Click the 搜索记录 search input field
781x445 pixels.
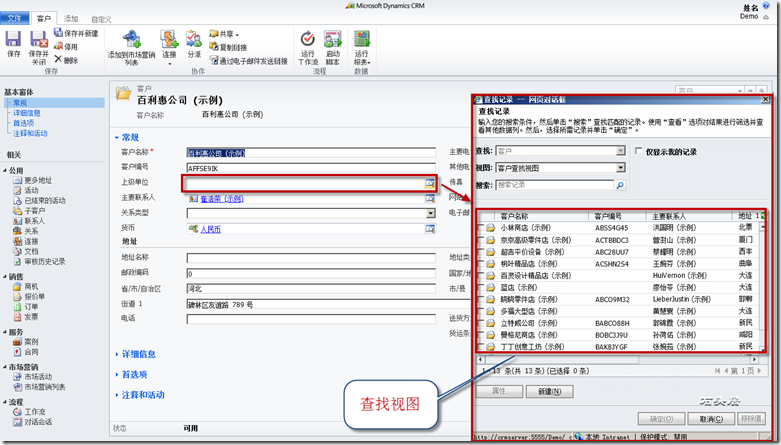(555, 185)
